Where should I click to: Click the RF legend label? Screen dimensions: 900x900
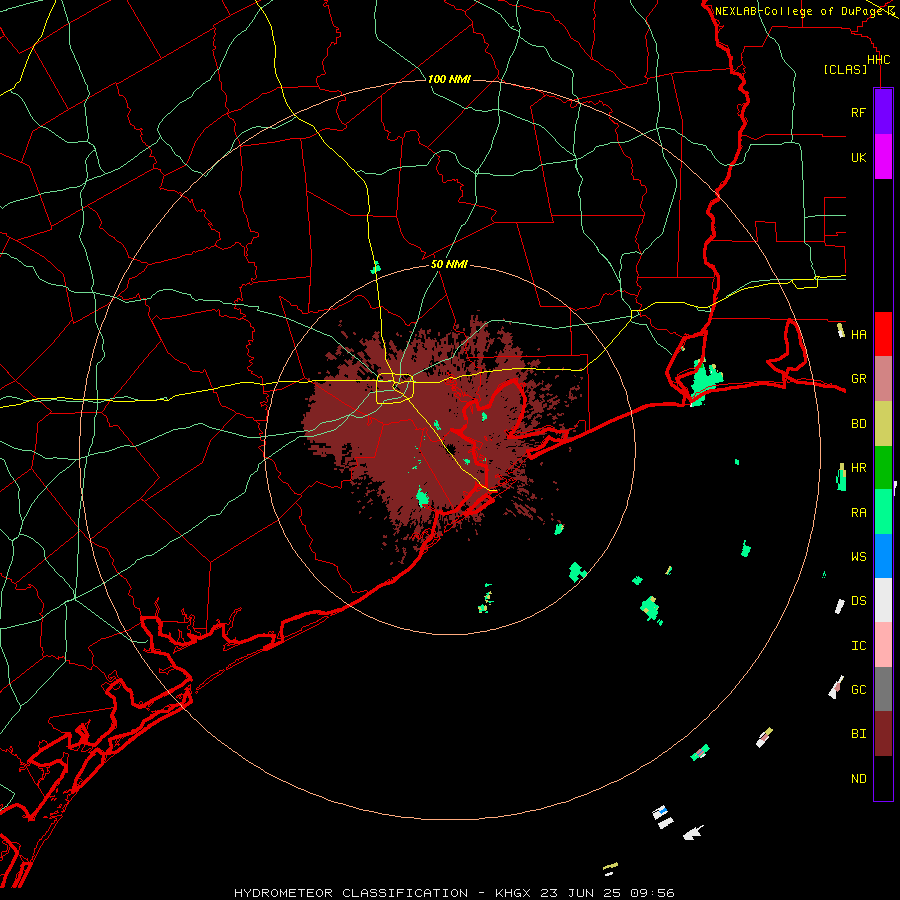858,112
